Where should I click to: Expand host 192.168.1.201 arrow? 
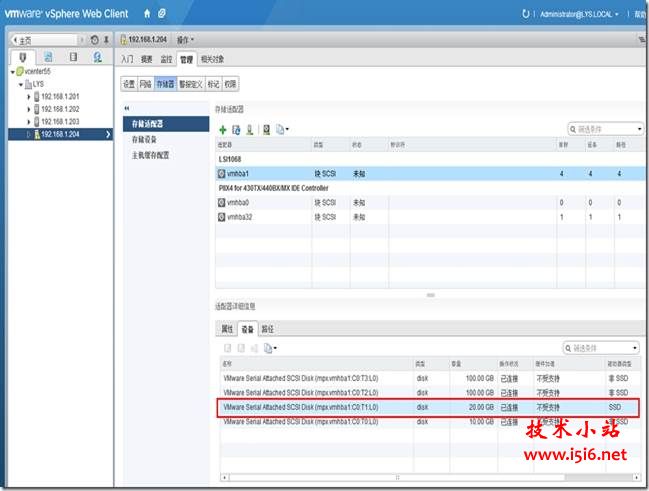[29, 97]
